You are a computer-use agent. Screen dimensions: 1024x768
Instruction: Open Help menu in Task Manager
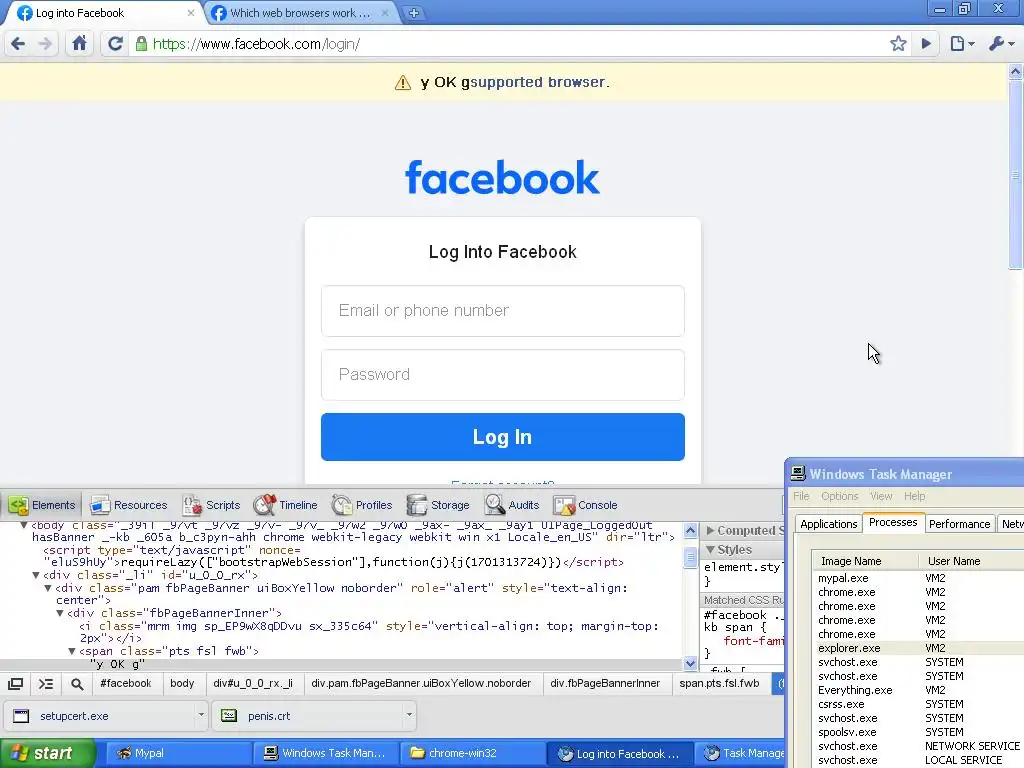pyautogui.click(x=914, y=496)
